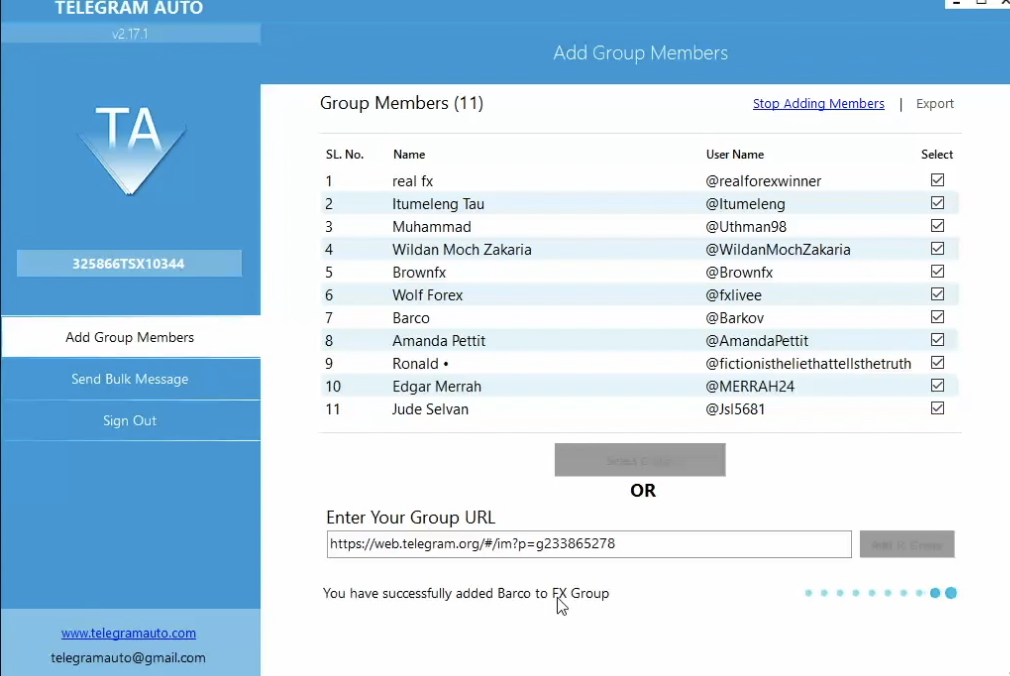Select the name 'Muhammad'
Screen dimensions: 1010x676
coord(432,227)
